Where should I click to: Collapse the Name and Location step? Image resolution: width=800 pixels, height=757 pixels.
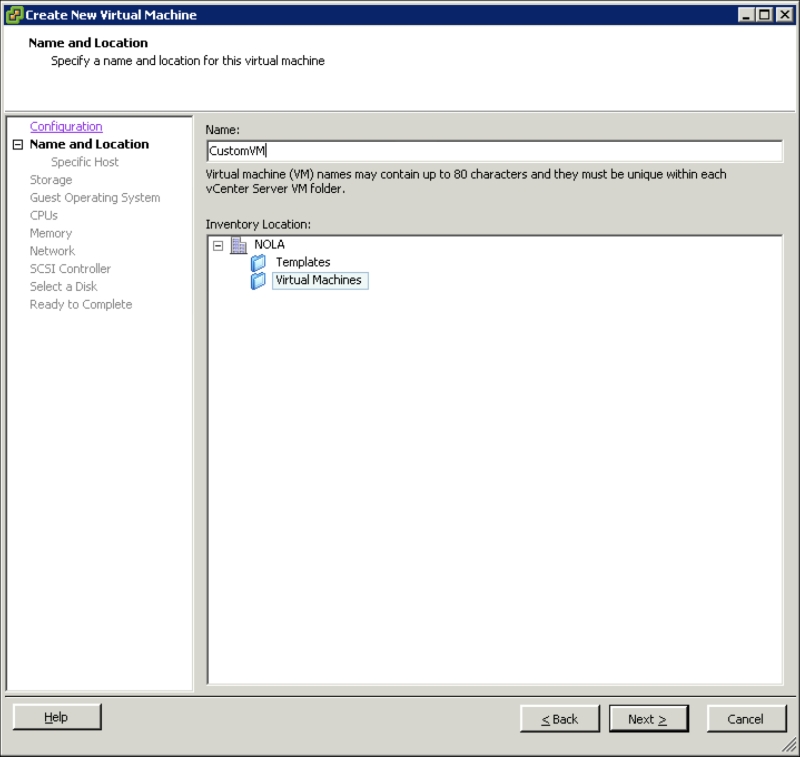pyautogui.click(x=18, y=145)
